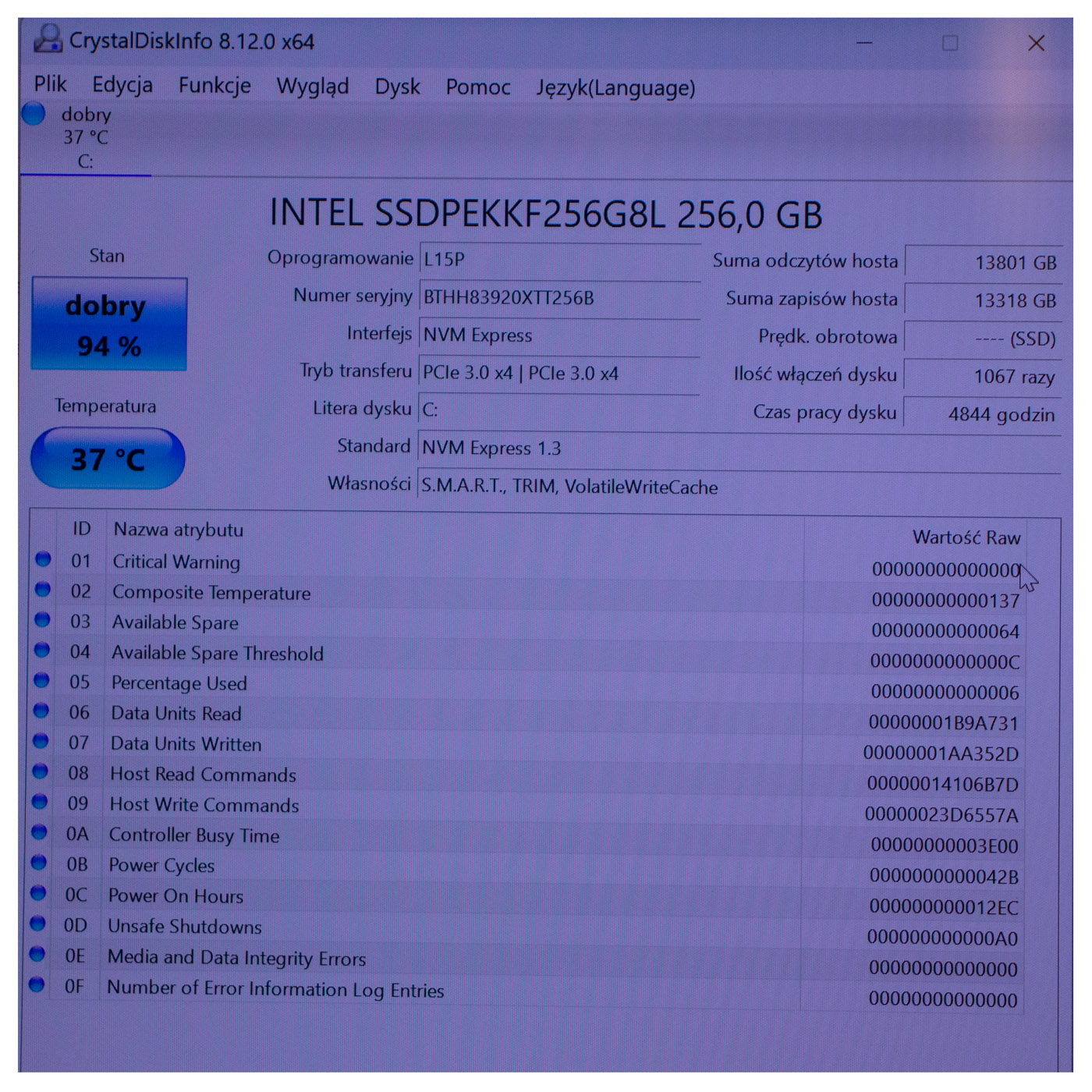Click the blue status orb for Controller Busy Time
Image resolution: width=1092 pixels, height=1092 pixels.
39,832
